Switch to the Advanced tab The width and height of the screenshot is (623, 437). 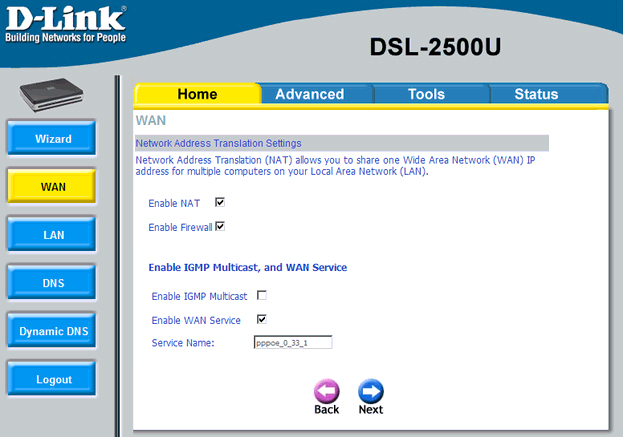tap(309, 94)
